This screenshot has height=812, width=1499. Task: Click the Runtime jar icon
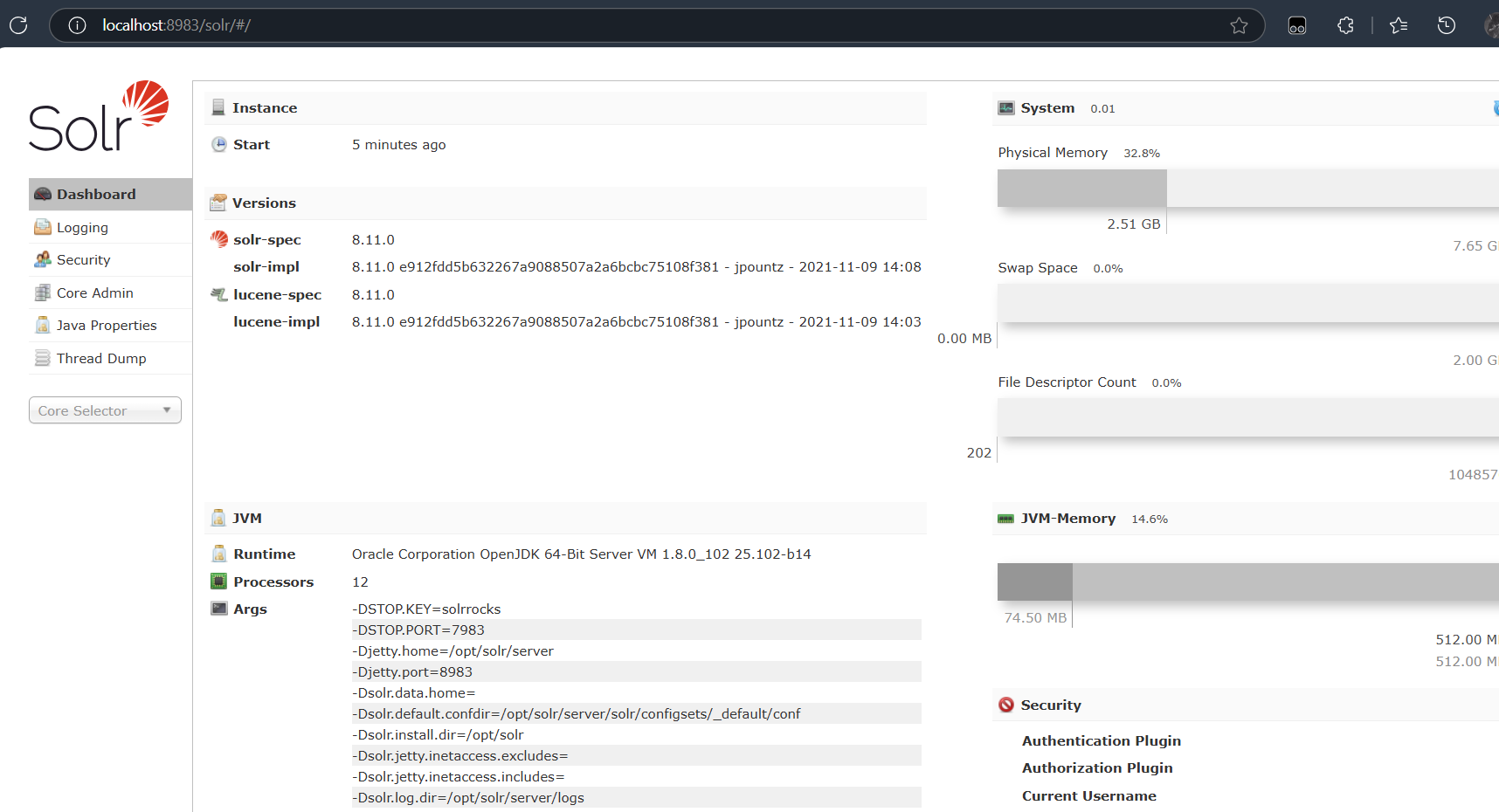219,554
